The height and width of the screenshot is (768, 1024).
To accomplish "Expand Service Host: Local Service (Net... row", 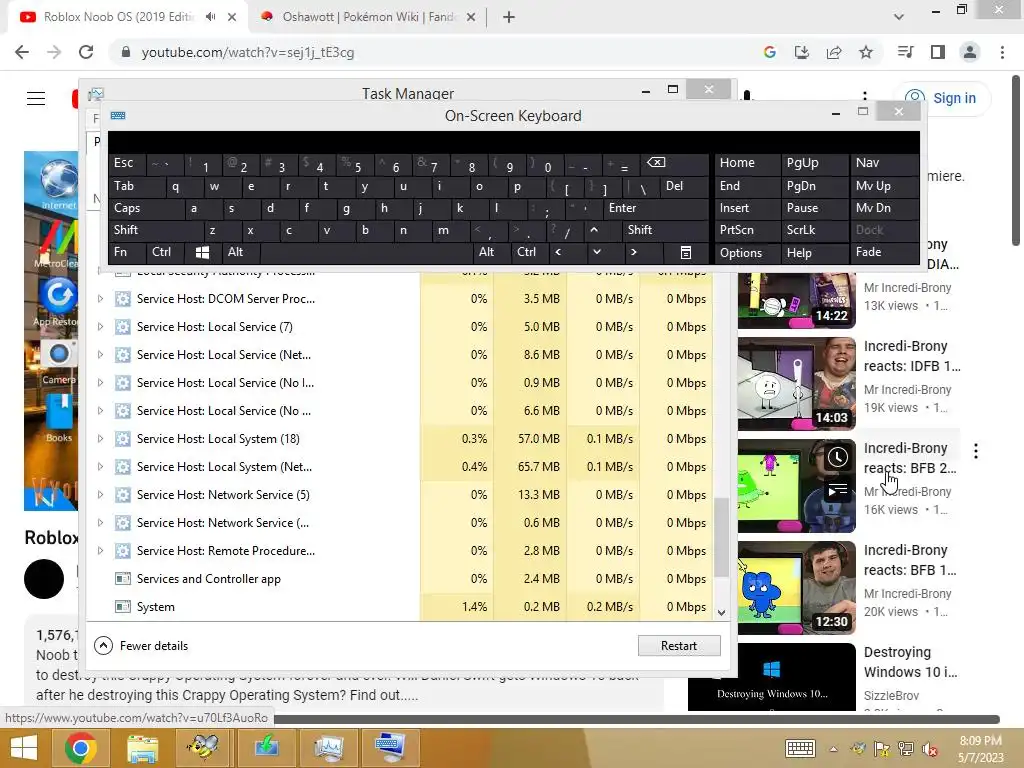I will coord(100,355).
